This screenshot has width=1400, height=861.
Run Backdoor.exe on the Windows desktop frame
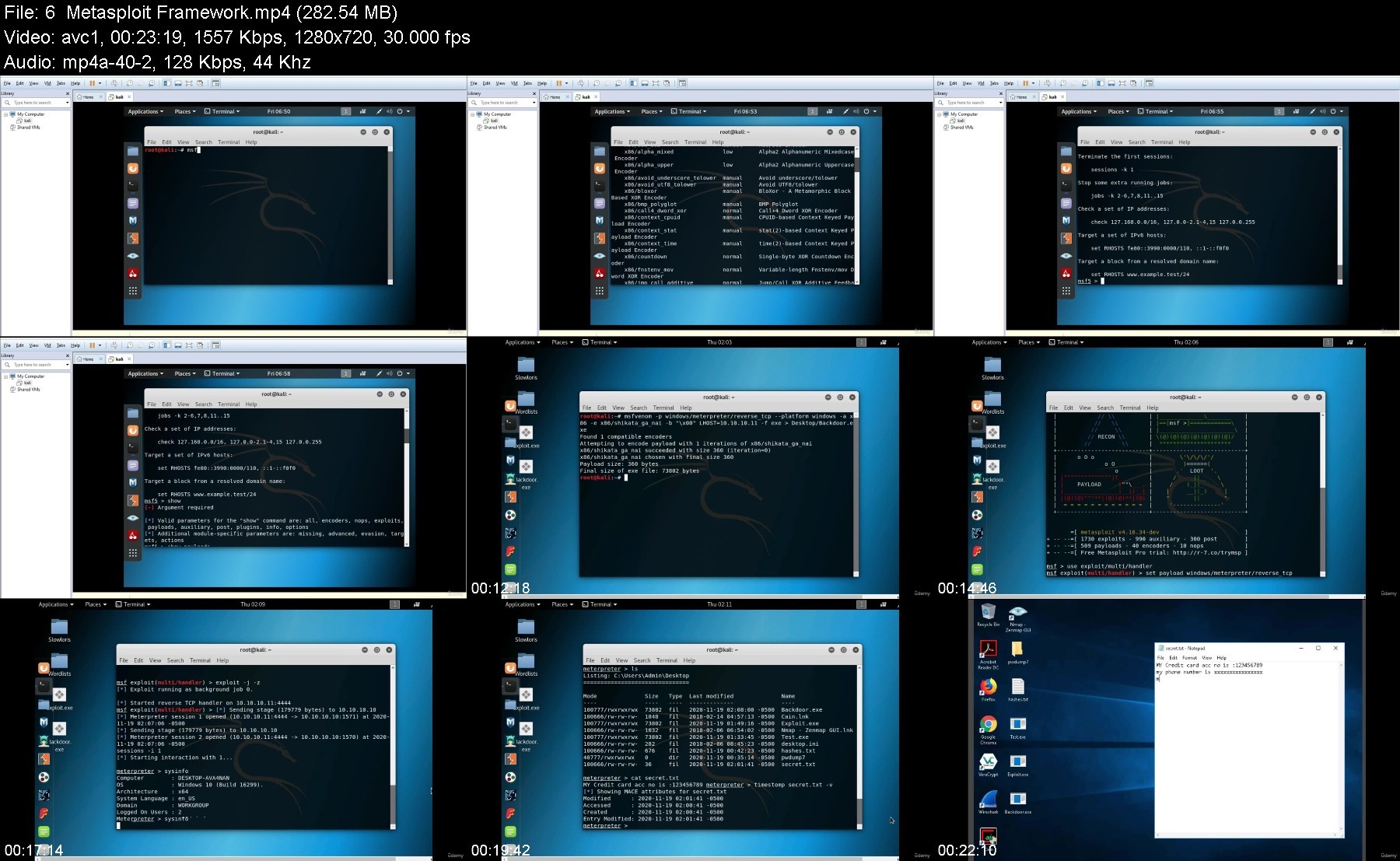(1017, 802)
